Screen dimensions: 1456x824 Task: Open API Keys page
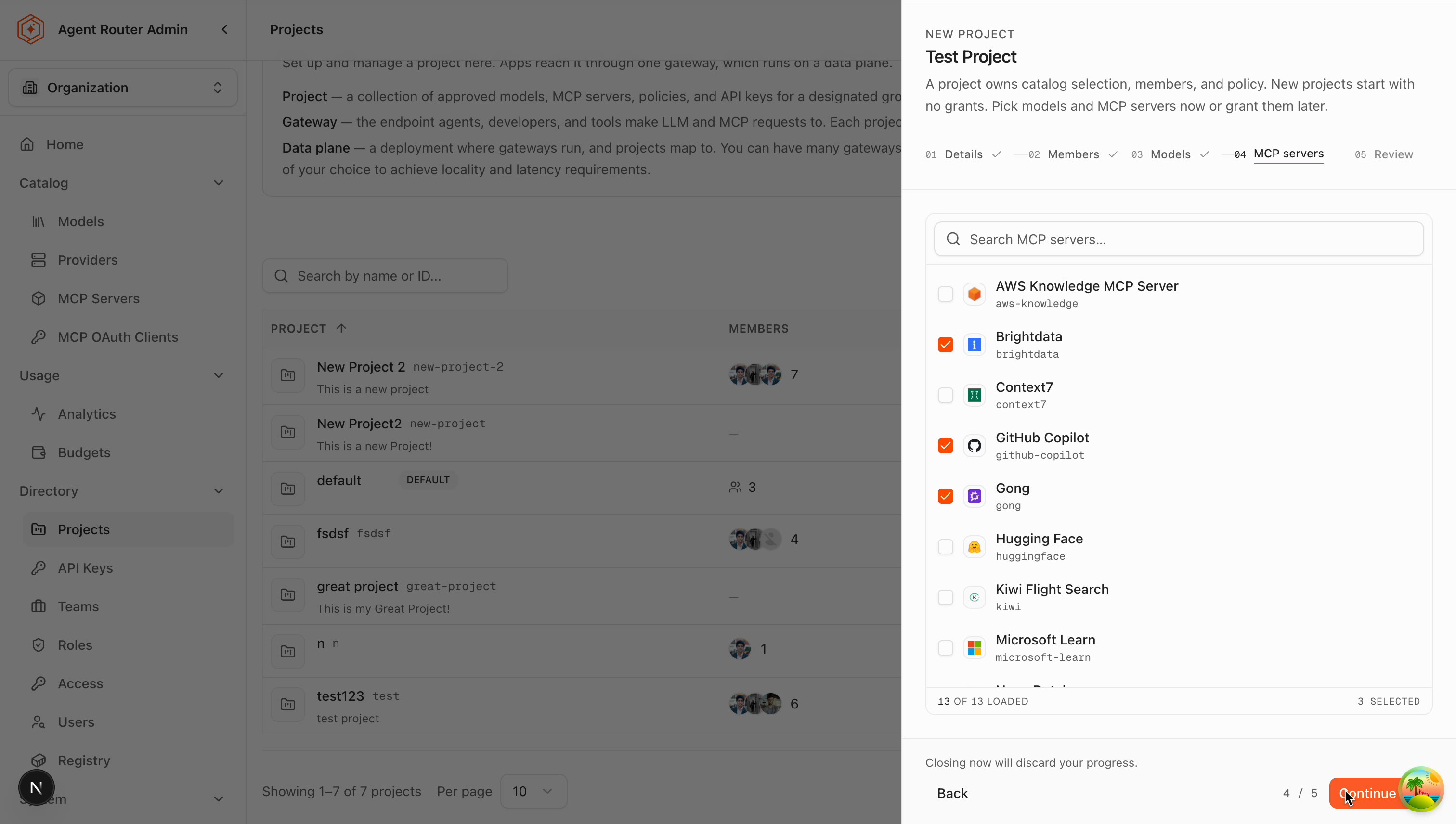[x=86, y=567]
